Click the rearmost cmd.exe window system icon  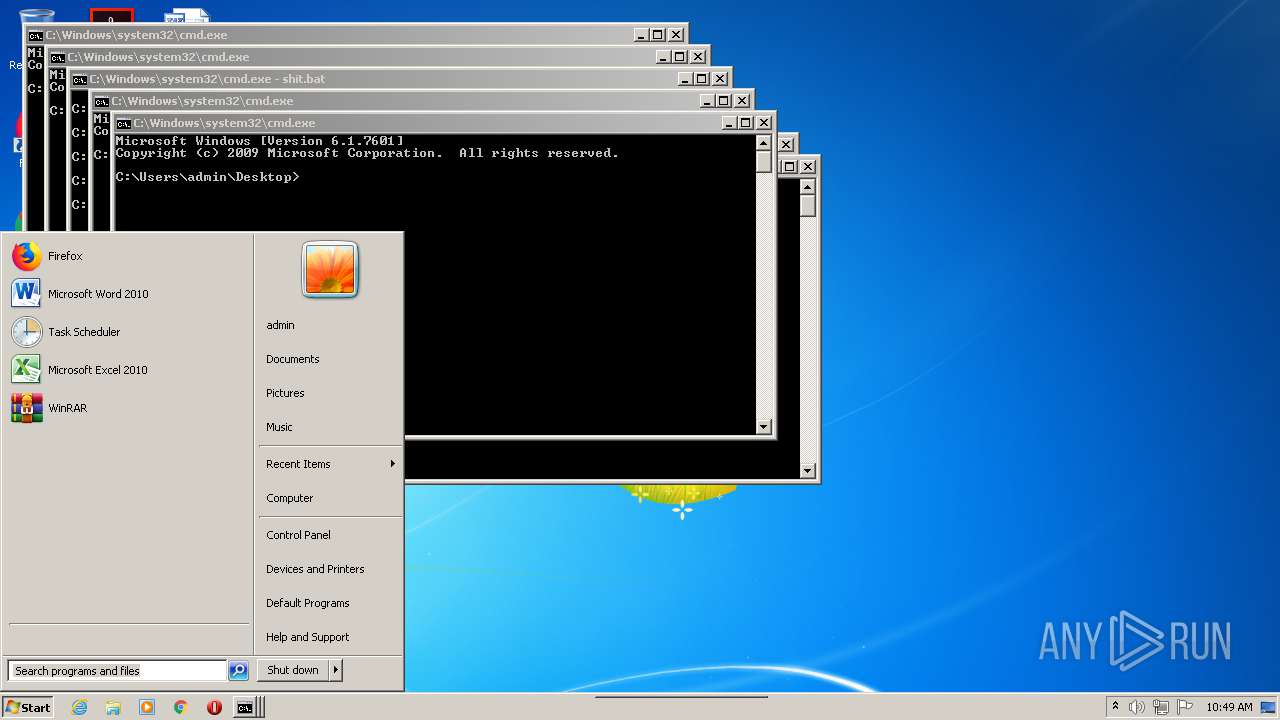pyautogui.click(x=35, y=35)
